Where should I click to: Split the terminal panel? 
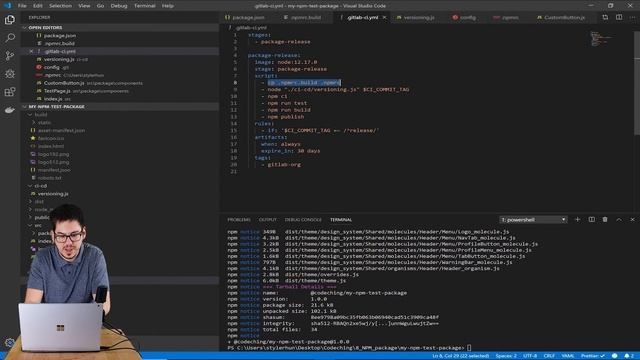tap(591, 220)
